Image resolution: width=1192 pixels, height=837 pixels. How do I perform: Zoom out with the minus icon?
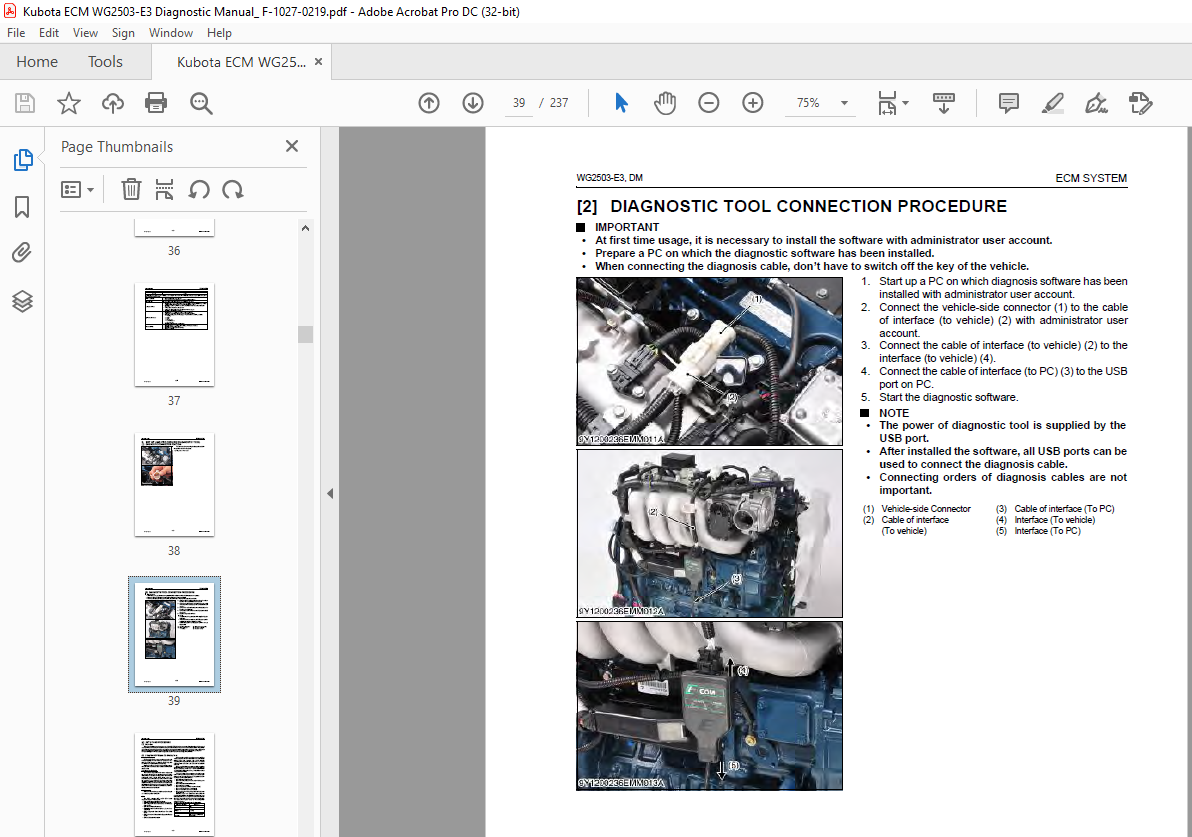pyautogui.click(x=709, y=103)
